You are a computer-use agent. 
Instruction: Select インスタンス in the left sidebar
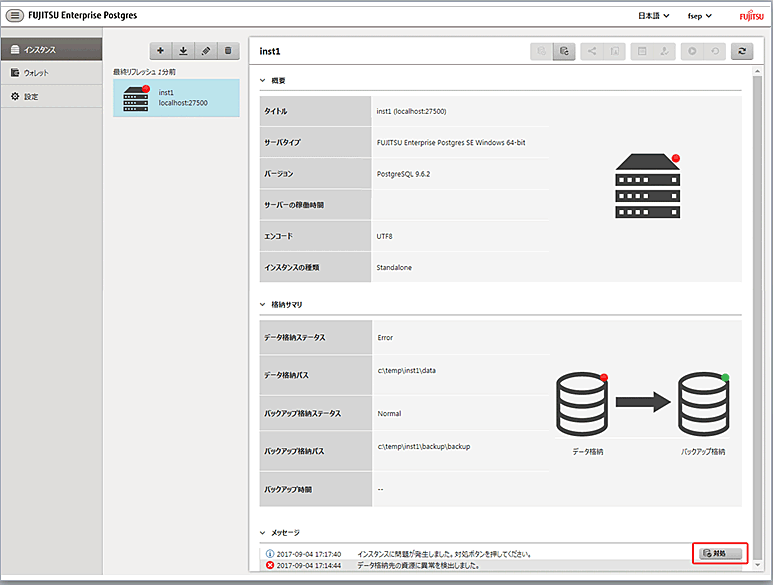pyautogui.click(x=51, y=49)
